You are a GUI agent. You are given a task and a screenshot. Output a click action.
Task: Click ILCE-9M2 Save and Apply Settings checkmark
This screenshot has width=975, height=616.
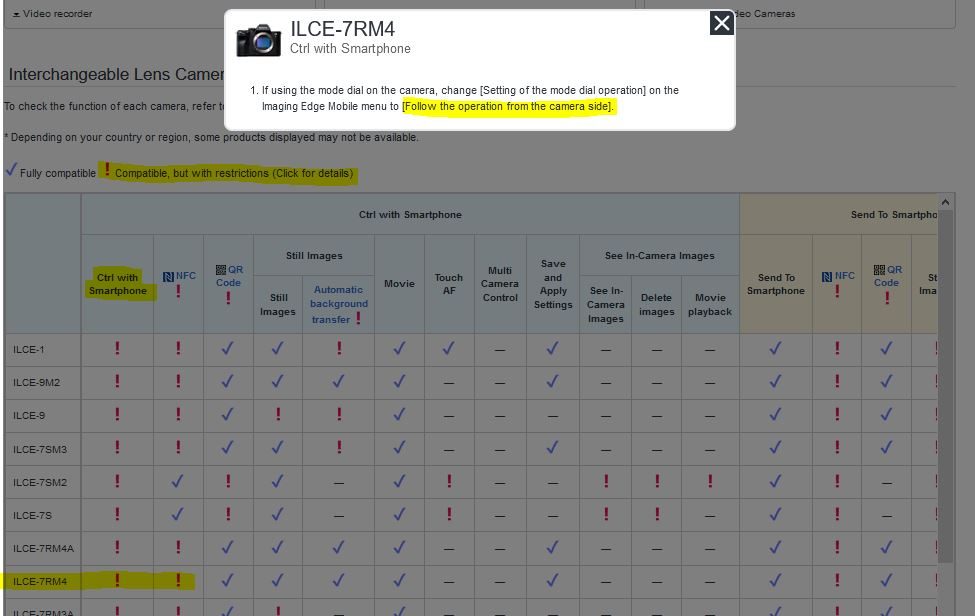(552, 381)
